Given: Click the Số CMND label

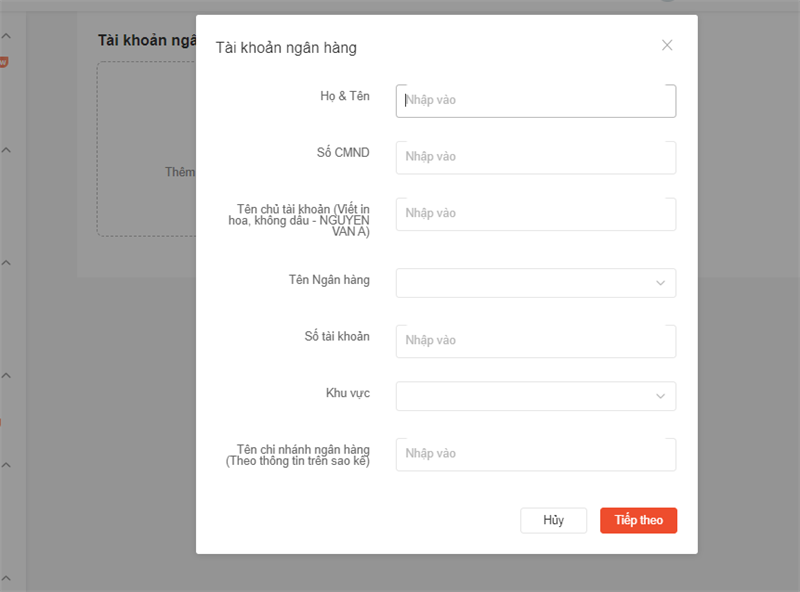Looking at the screenshot, I should click(343, 153).
